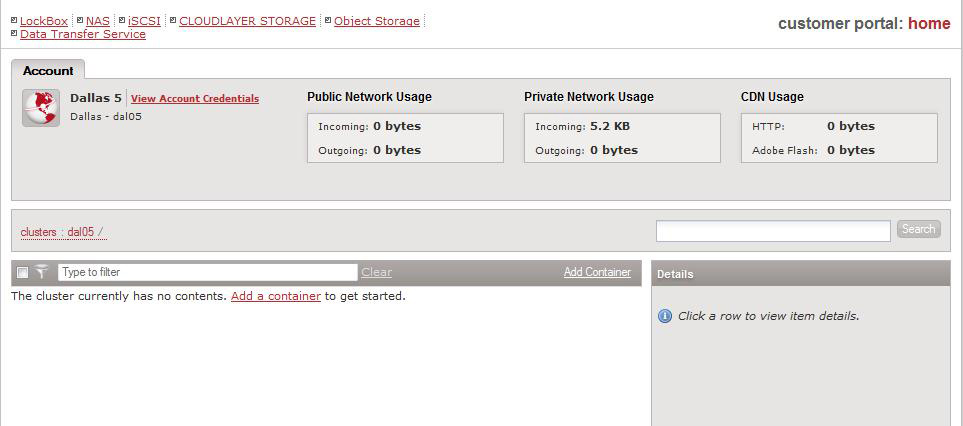This screenshot has height=426, width=963.
Task: Open View Account Credentials
Action: (x=195, y=99)
